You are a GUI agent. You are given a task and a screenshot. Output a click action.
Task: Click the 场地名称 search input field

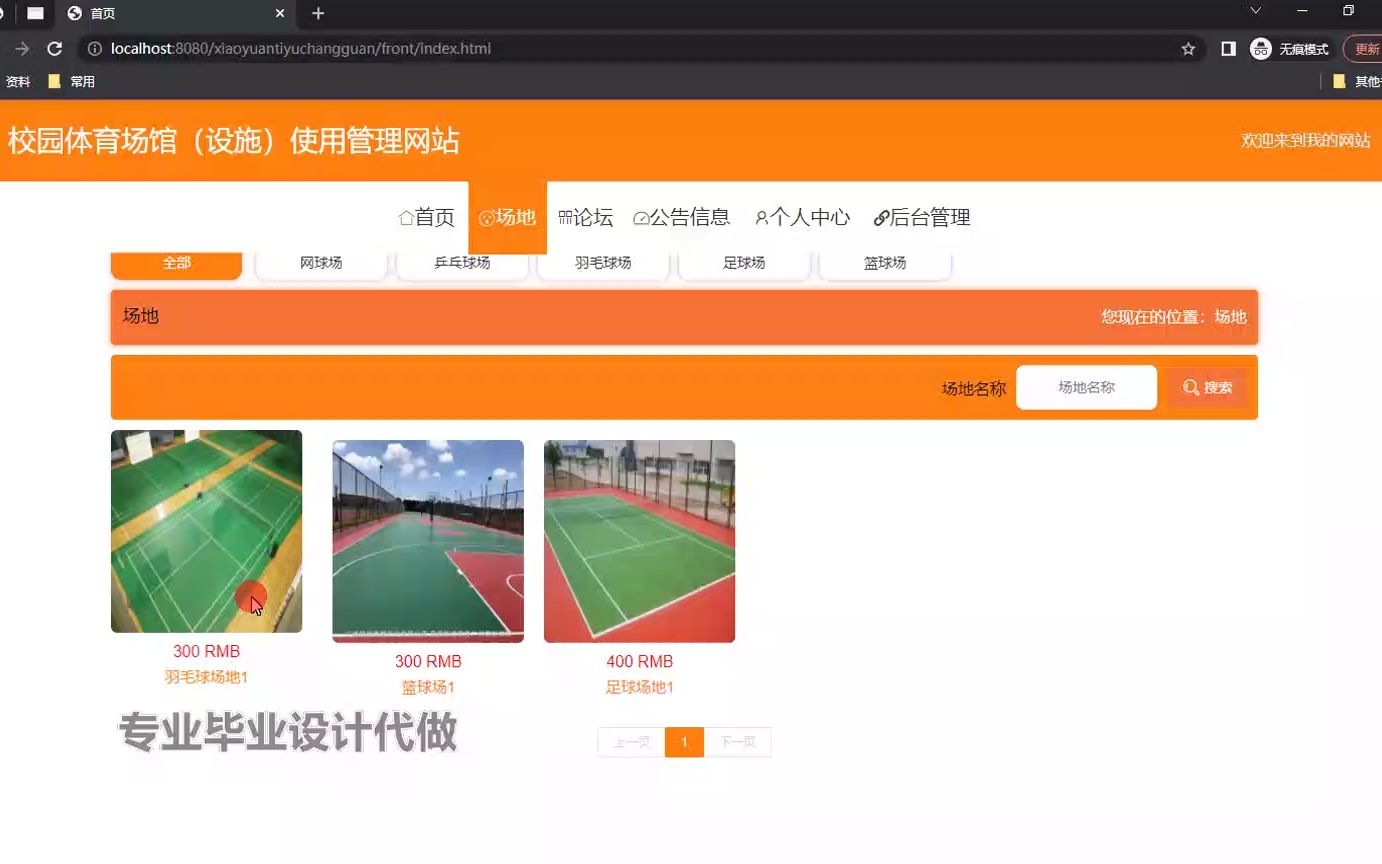[1086, 387]
